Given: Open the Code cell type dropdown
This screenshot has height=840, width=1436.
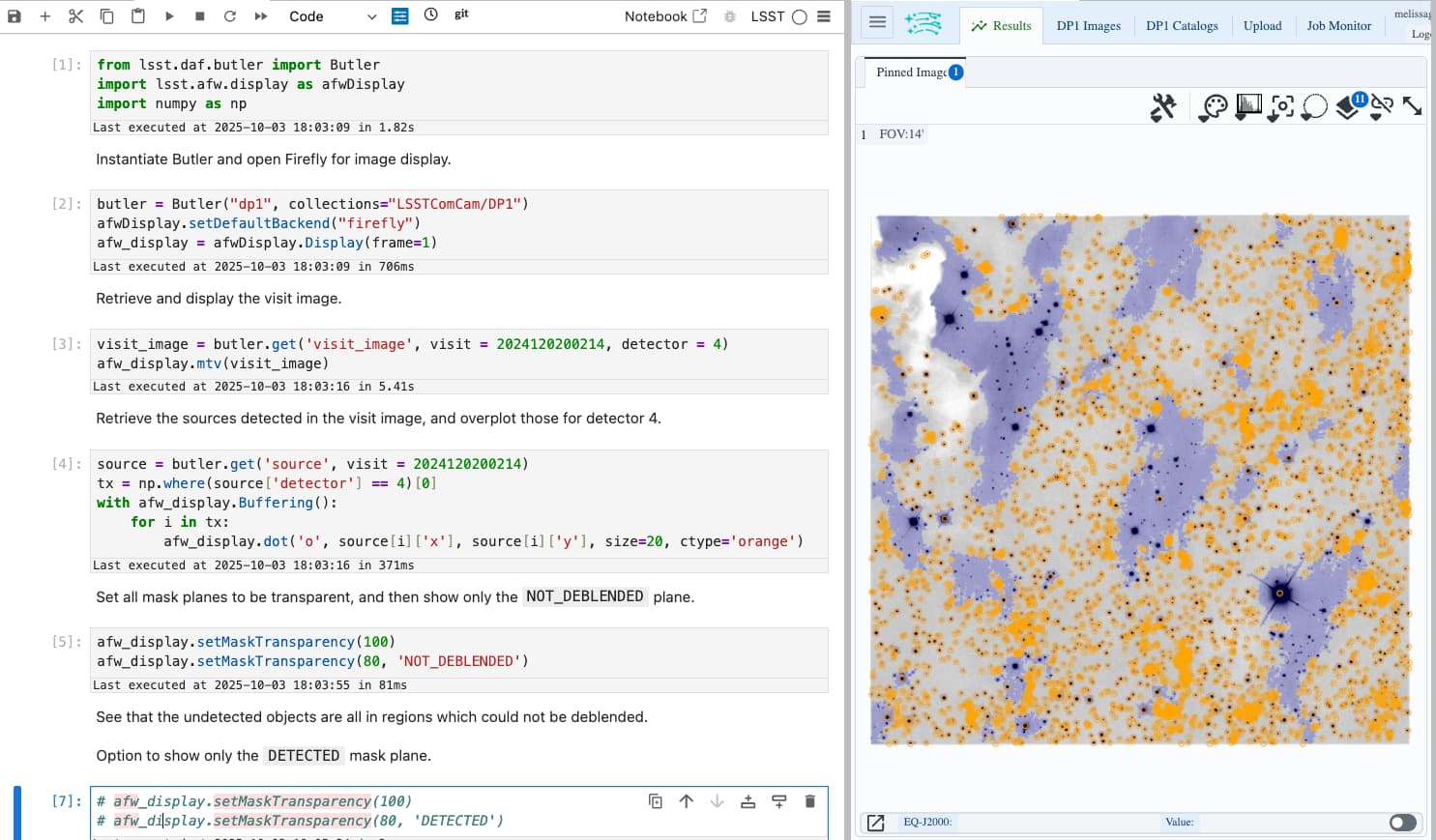Looking at the screenshot, I should (x=332, y=16).
